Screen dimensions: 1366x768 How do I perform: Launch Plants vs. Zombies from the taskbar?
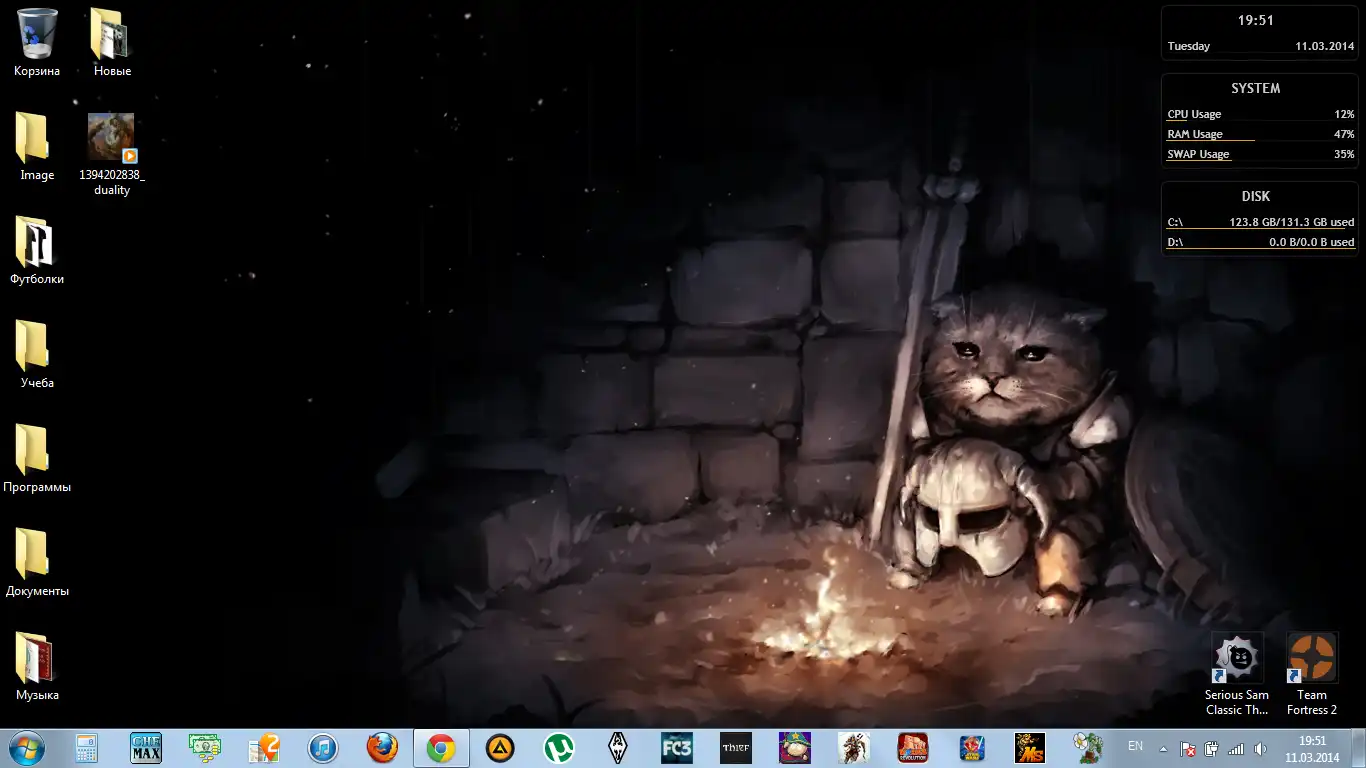point(1089,748)
